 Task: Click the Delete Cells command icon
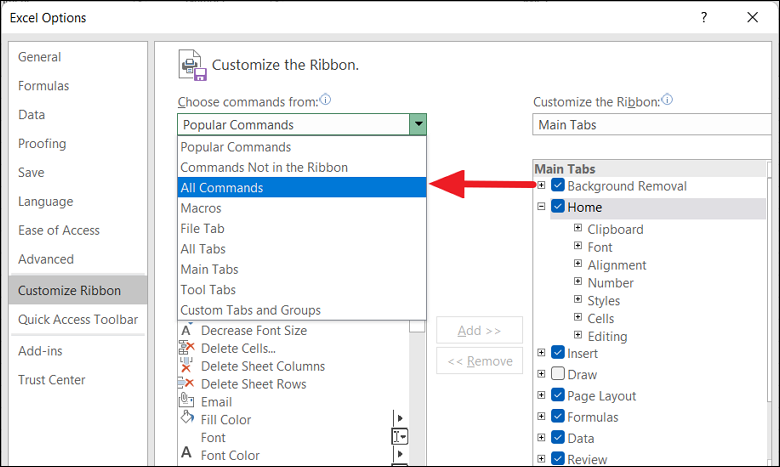click(186, 348)
